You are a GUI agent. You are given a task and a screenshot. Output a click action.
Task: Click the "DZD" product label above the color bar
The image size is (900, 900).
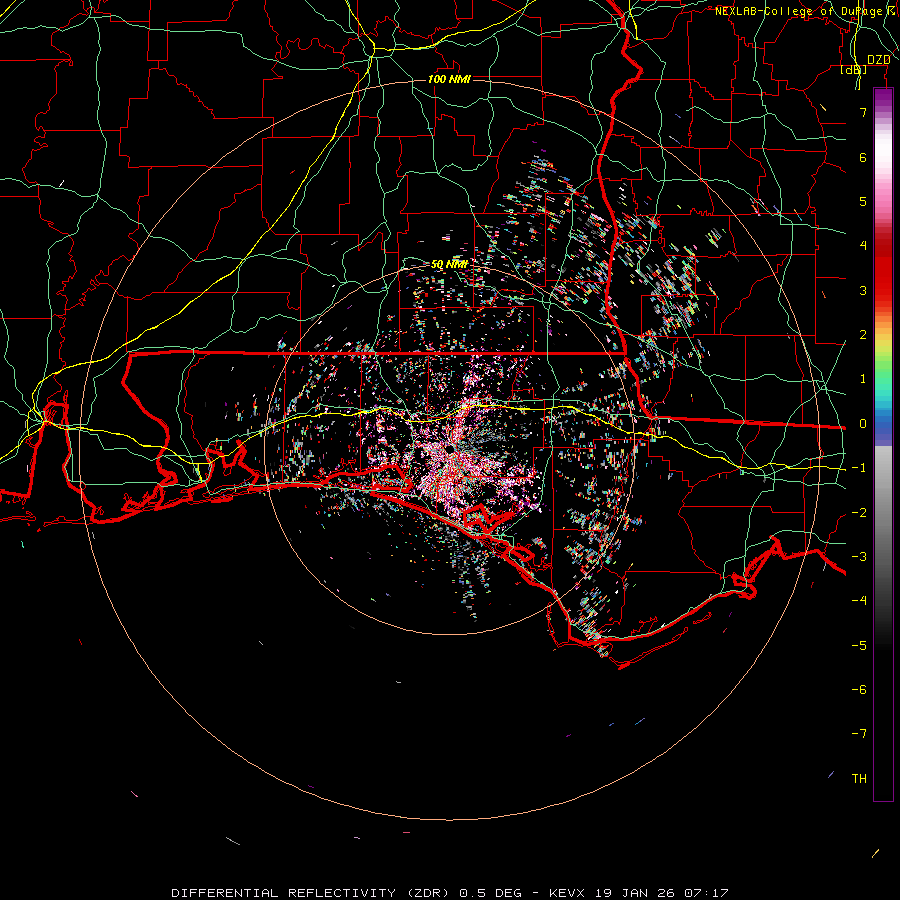tap(878, 59)
